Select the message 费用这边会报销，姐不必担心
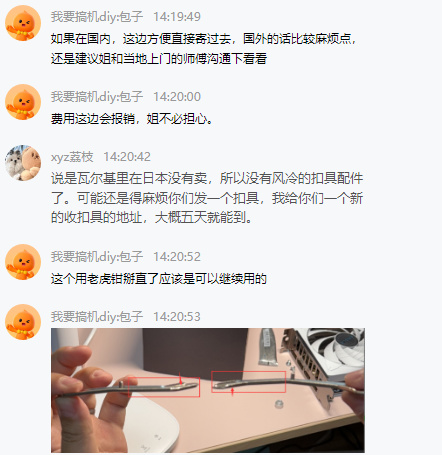 click(132, 119)
